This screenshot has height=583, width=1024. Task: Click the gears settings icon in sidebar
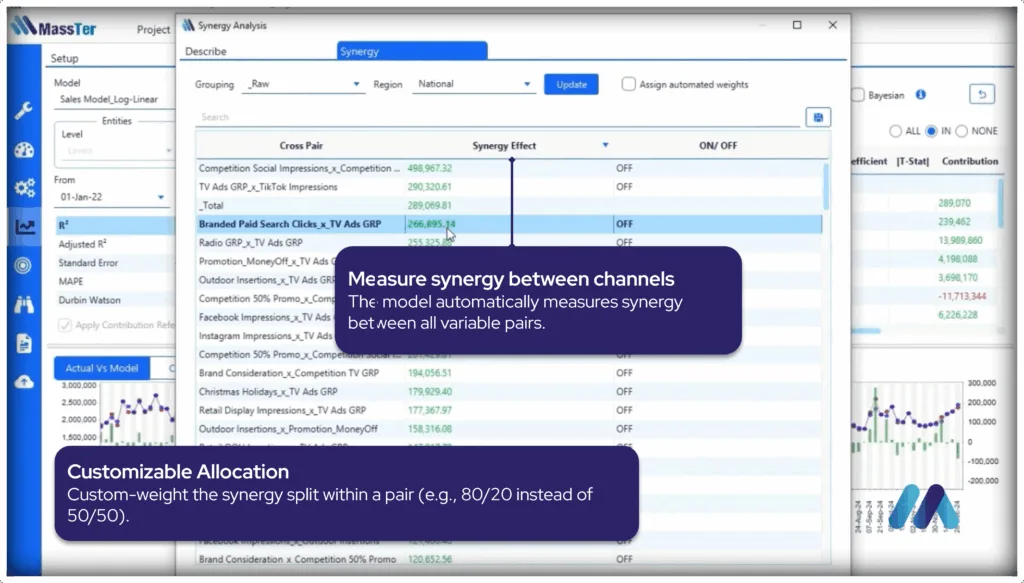[x=24, y=188]
